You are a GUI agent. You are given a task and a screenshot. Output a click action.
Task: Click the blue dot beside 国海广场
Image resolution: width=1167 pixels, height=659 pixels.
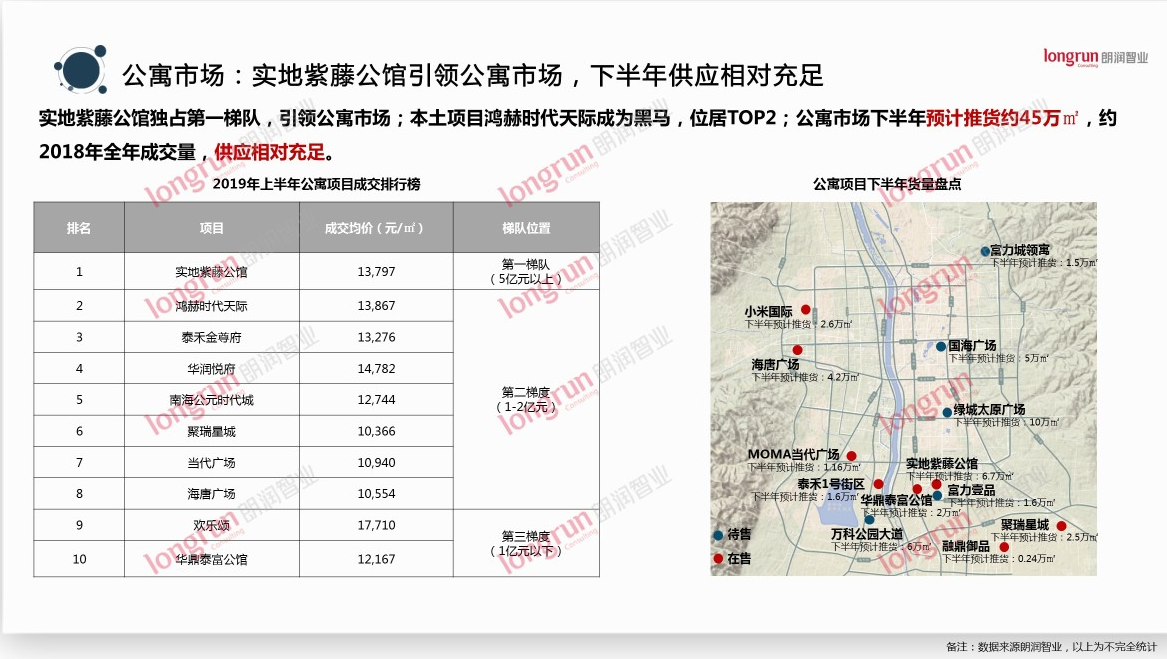click(x=941, y=346)
